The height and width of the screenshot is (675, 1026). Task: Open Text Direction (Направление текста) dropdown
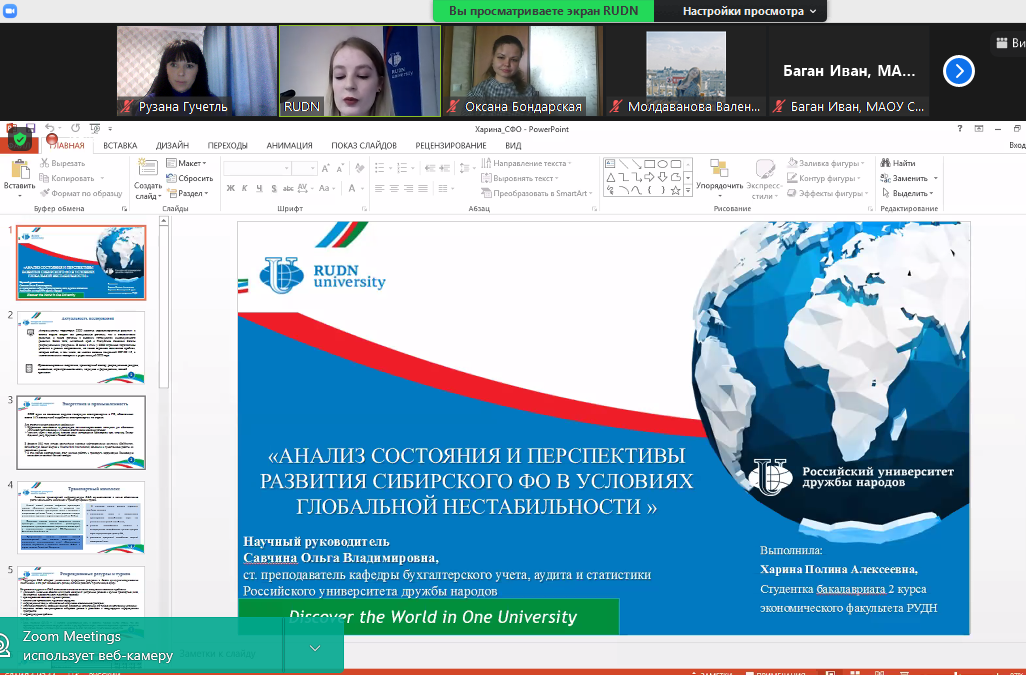(x=526, y=163)
